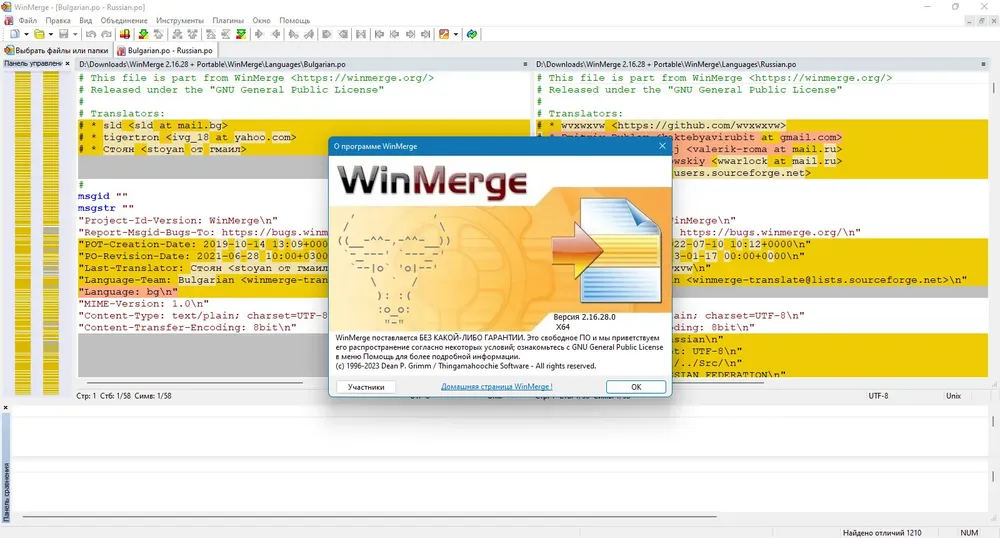Click the New document toolbar icon
This screenshot has width=1000, height=538.
point(15,34)
